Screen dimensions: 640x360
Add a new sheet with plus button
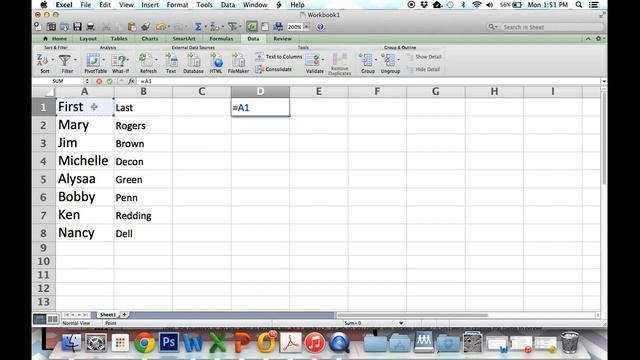point(124,315)
